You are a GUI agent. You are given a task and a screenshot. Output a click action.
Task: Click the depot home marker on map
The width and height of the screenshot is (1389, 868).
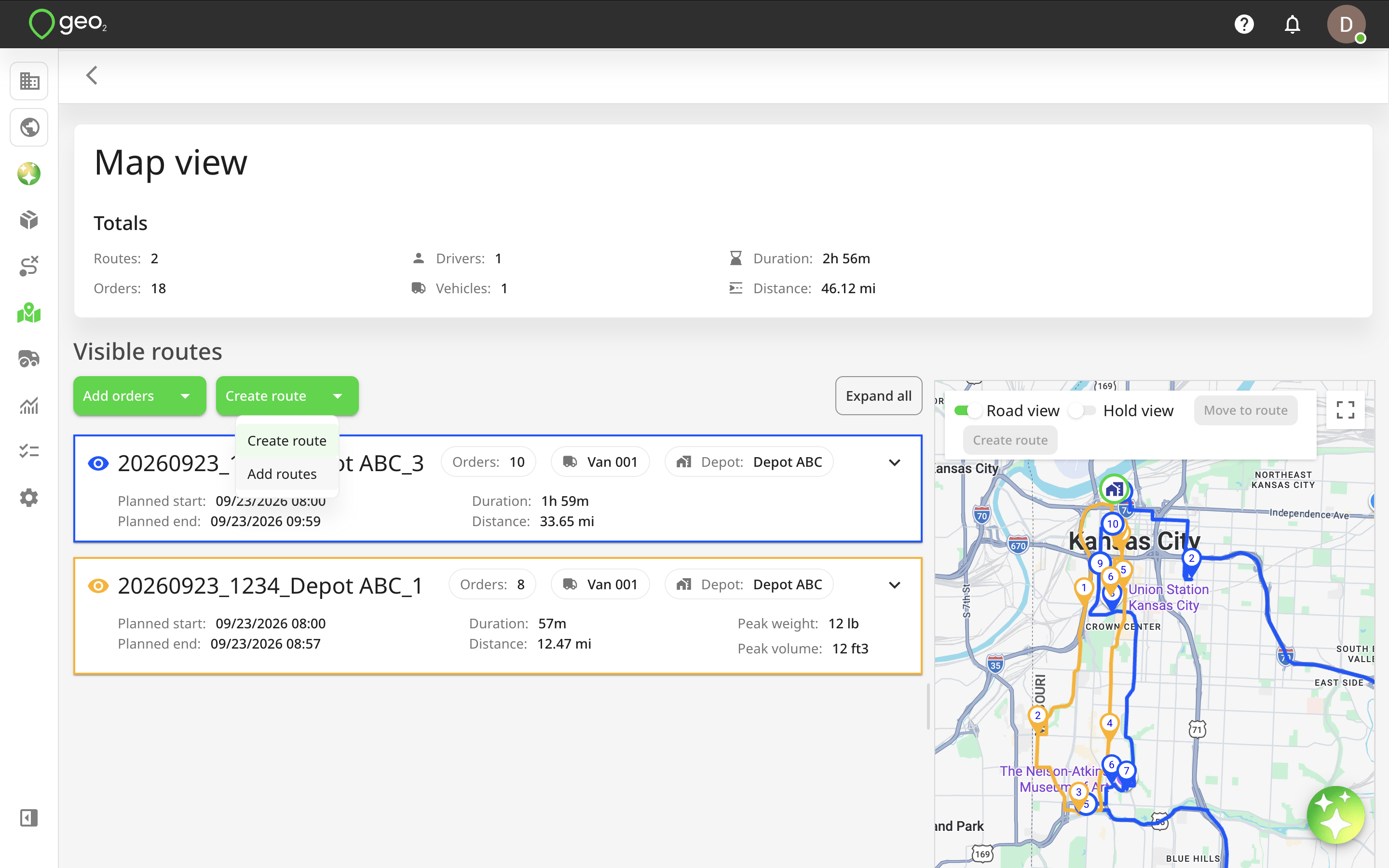coord(1115,489)
